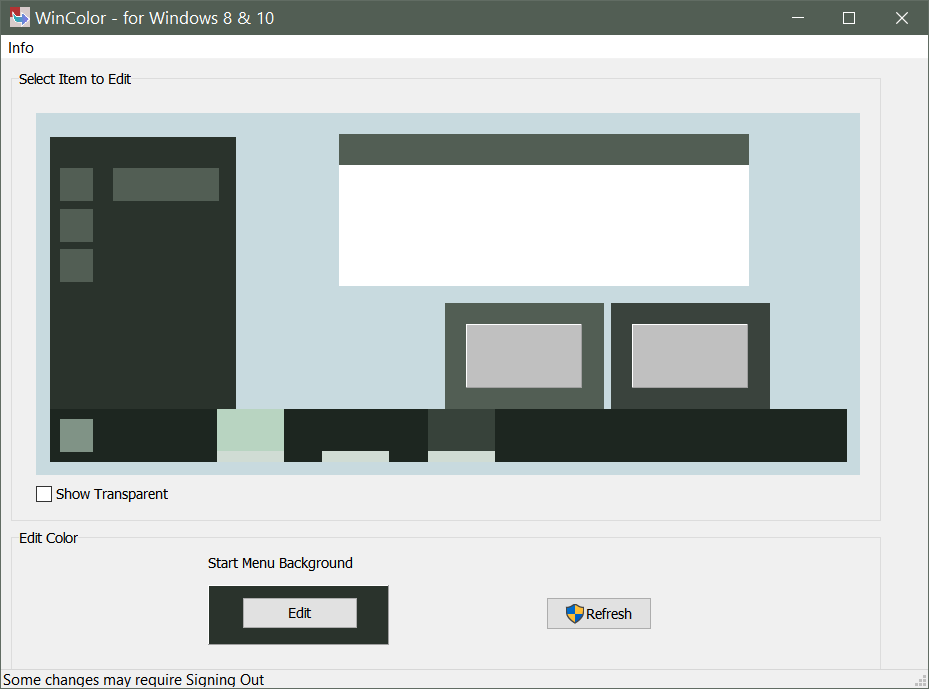This screenshot has height=689, width=929.
Task: Select the light green active taskbar button
Action: (x=251, y=431)
